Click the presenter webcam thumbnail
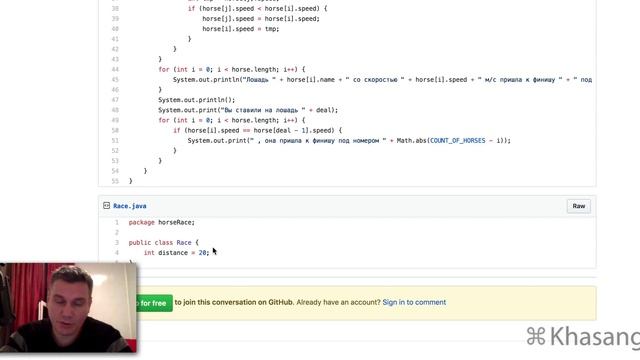 pyautogui.click(x=69, y=308)
